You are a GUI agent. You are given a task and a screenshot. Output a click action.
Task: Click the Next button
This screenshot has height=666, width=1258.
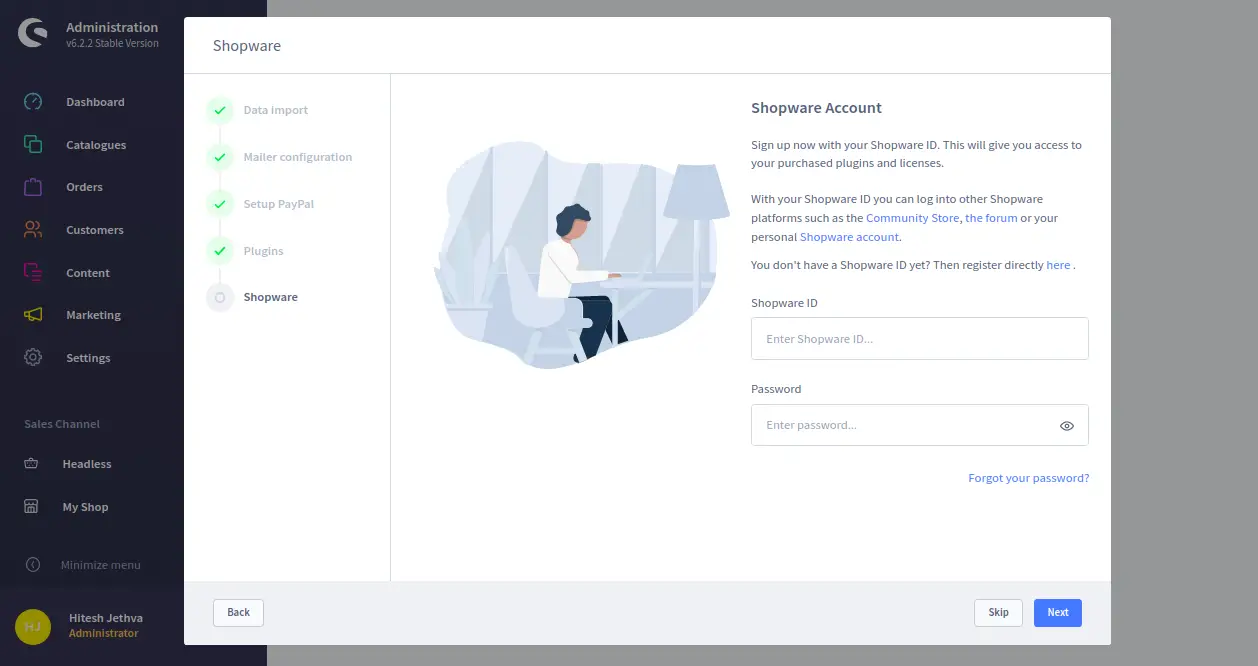pyautogui.click(x=1057, y=613)
